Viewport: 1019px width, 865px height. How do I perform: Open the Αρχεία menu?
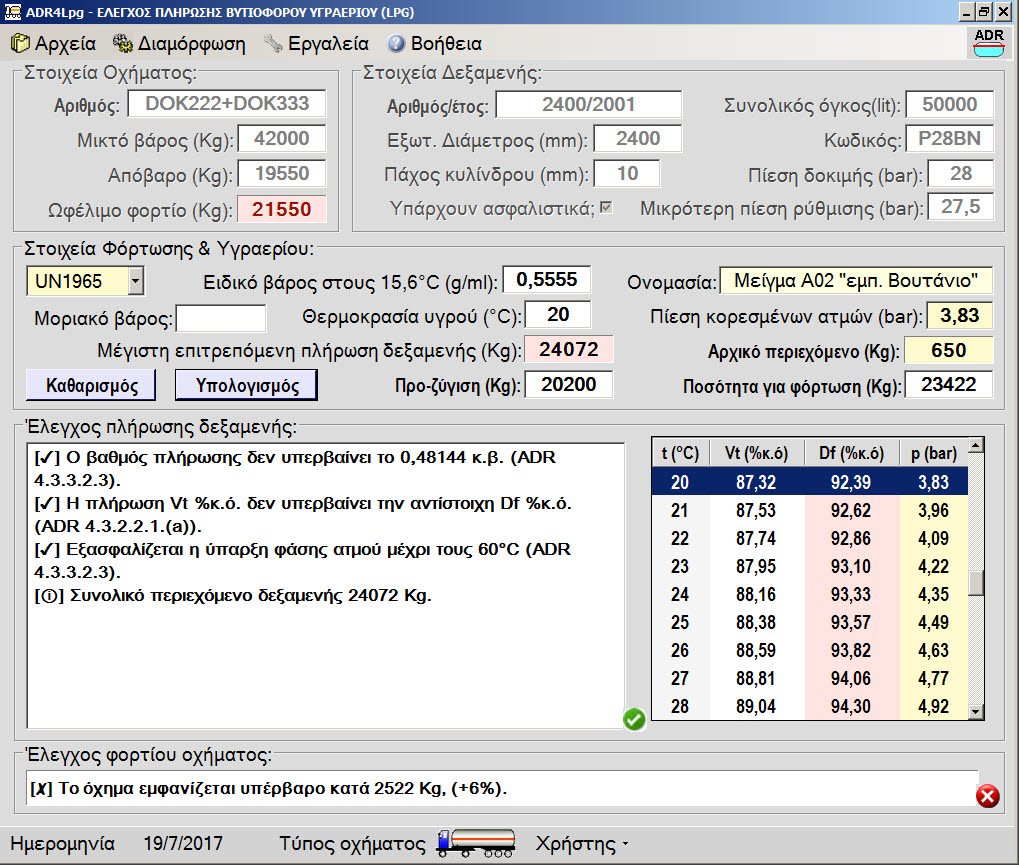click(54, 44)
